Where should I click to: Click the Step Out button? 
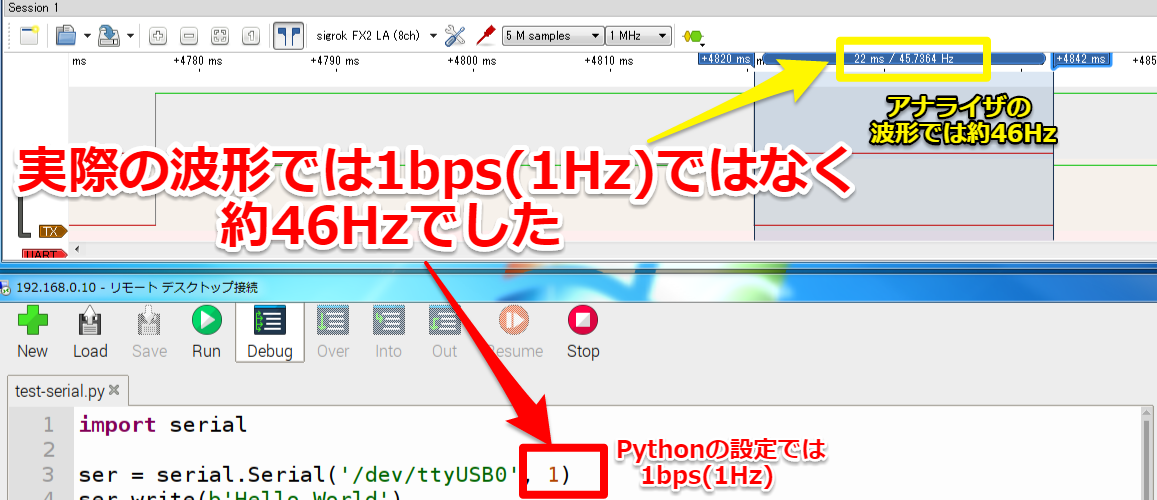coord(444,333)
